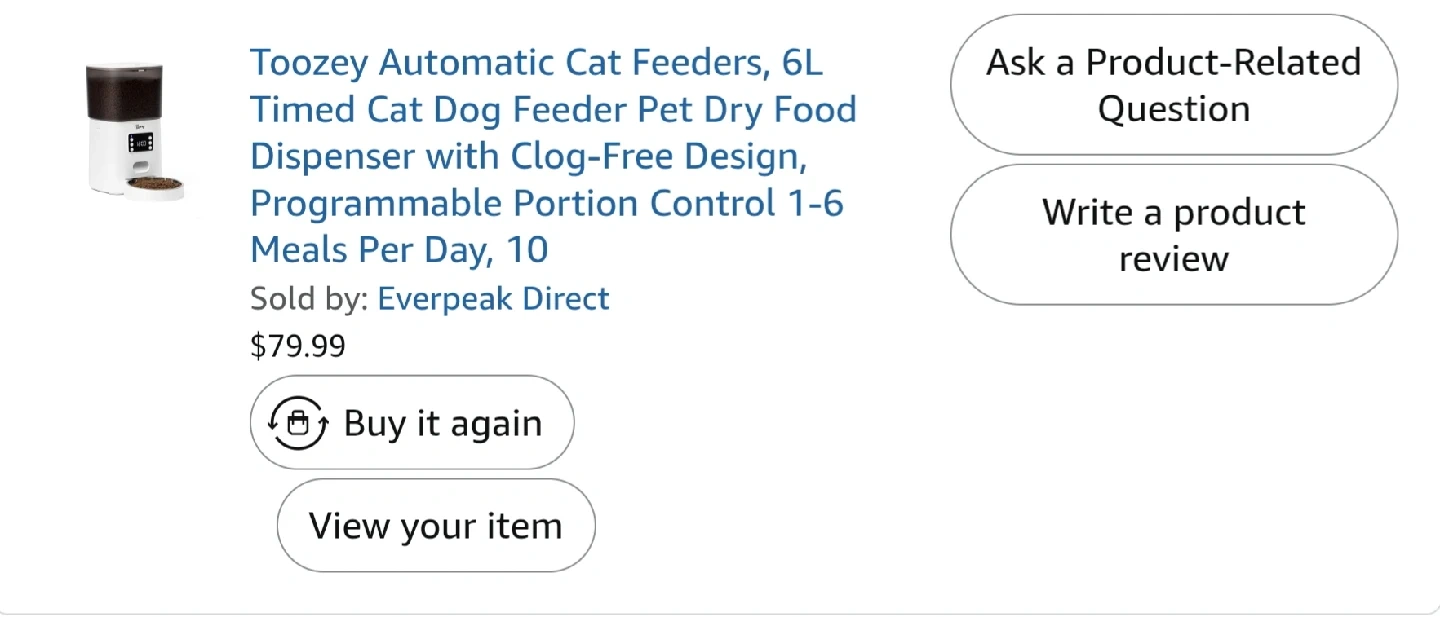Write a product review
This screenshot has height=617, width=1440.
coord(1173,235)
